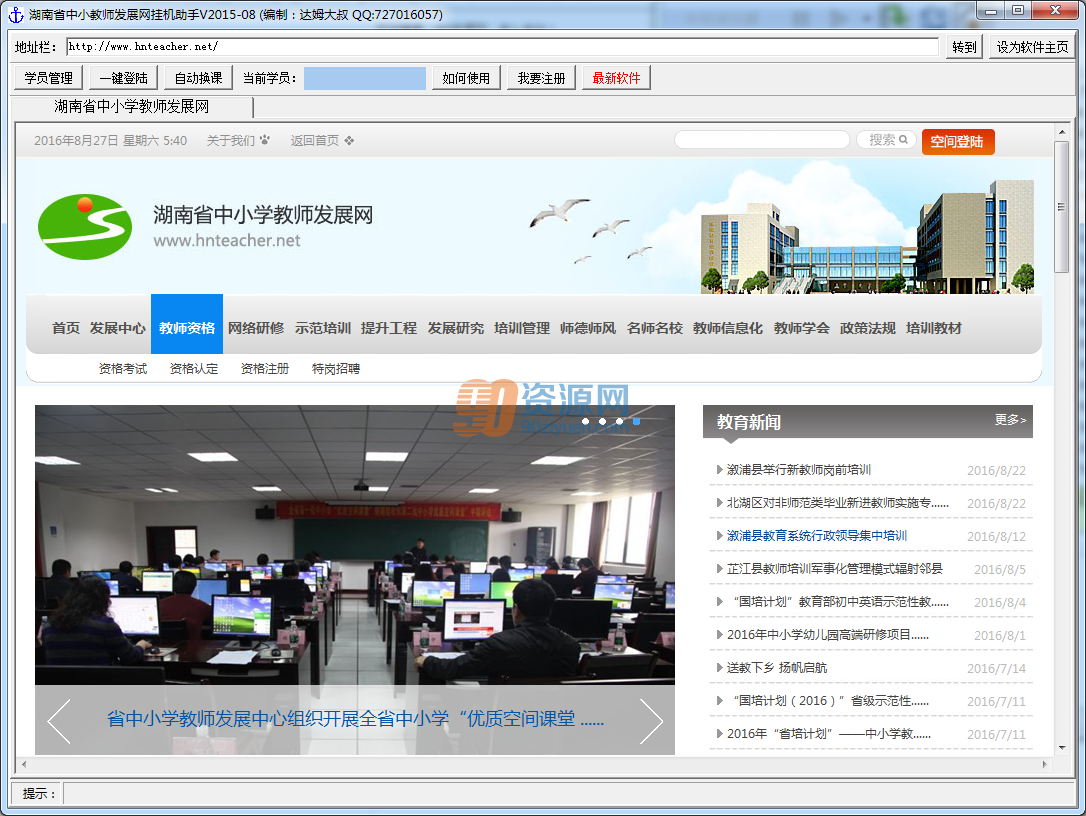Go to the next carousel slide arrow
The height and width of the screenshot is (816, 1086).
coord(651,721)
